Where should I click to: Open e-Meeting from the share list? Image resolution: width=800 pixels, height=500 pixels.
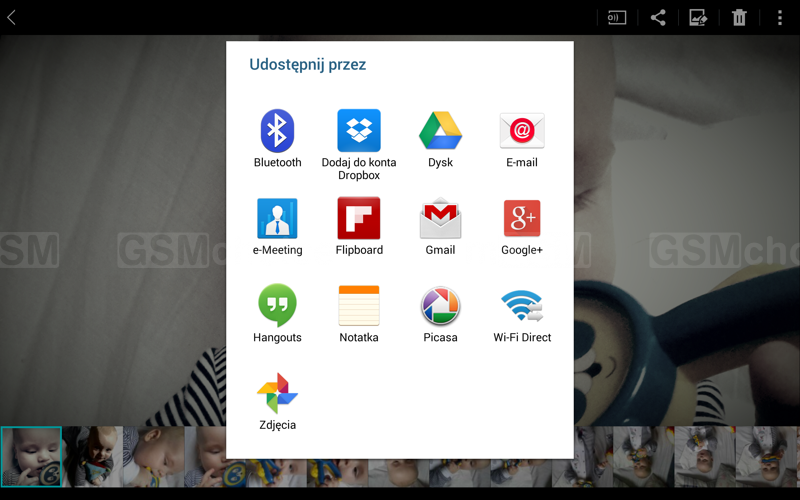pyautogui.click(x=277, y=218)
